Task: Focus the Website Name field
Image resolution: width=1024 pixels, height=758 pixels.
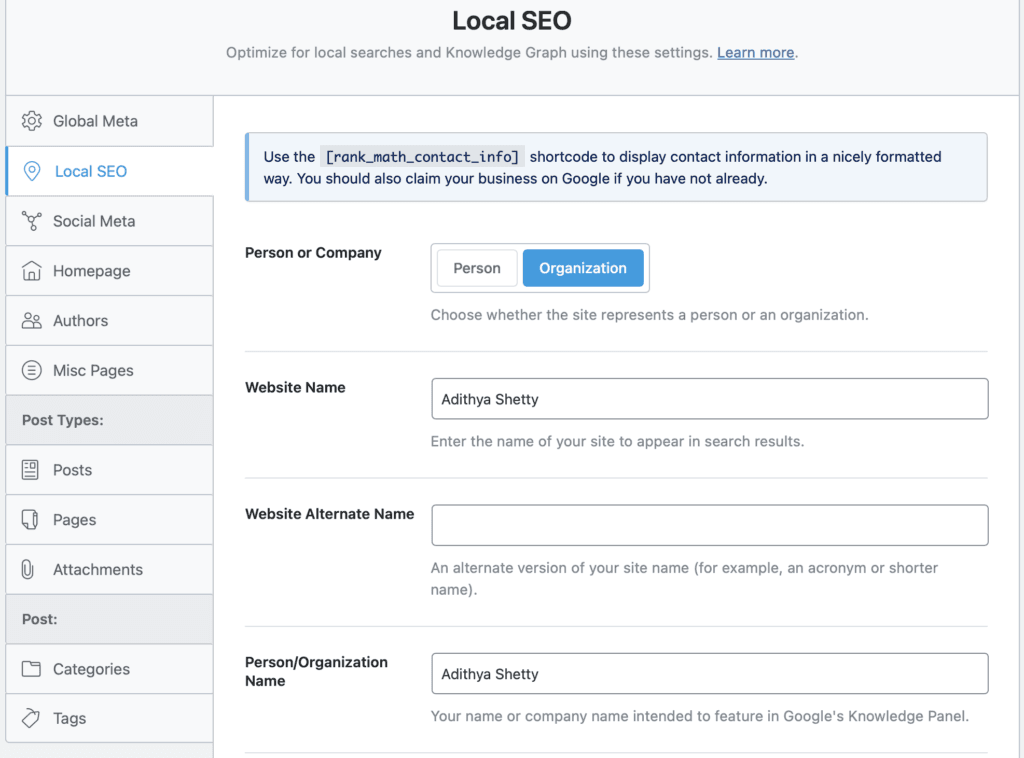Action: coord(710,399)
